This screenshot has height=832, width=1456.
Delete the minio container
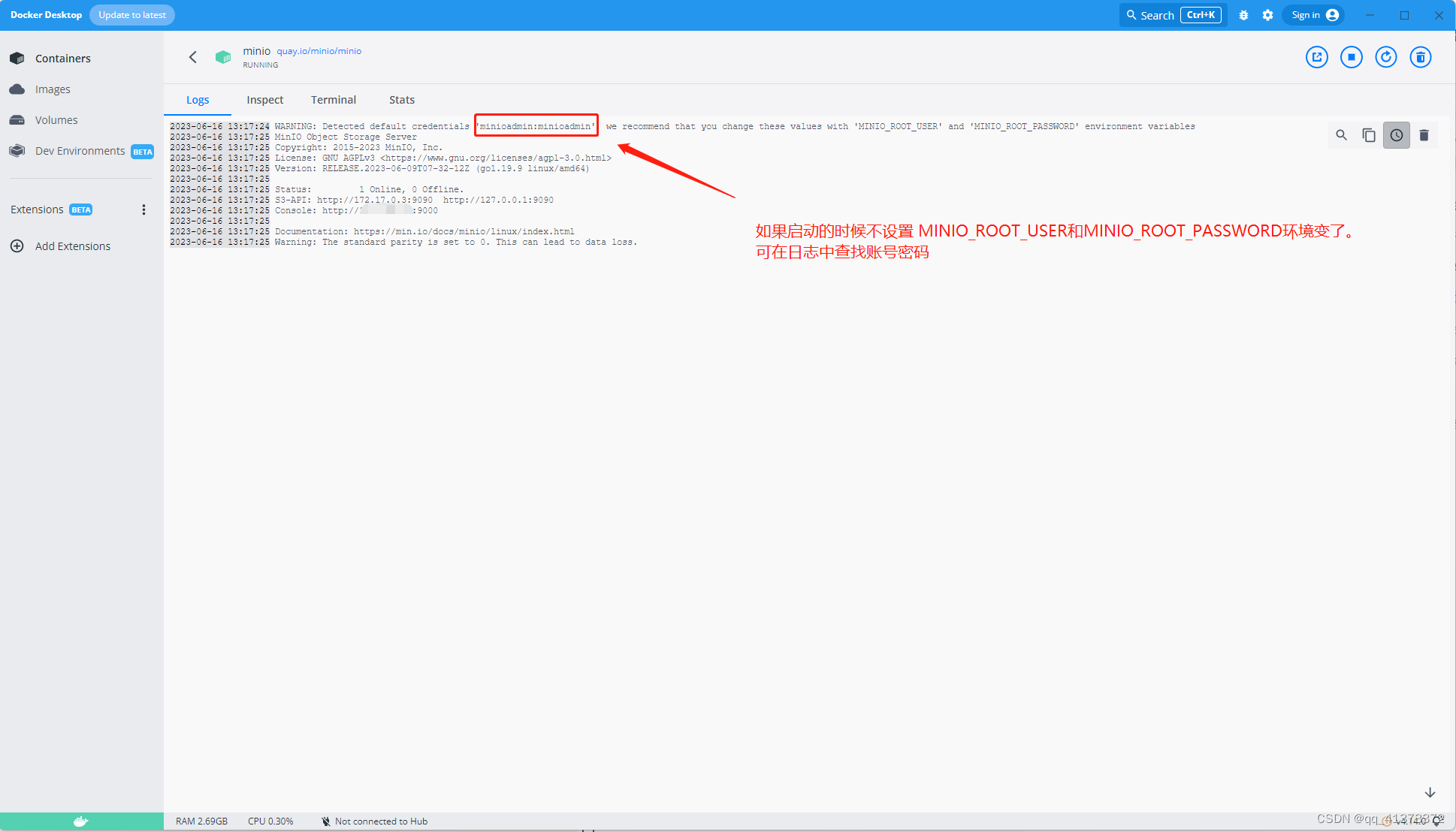click(x=1420, y=57)
